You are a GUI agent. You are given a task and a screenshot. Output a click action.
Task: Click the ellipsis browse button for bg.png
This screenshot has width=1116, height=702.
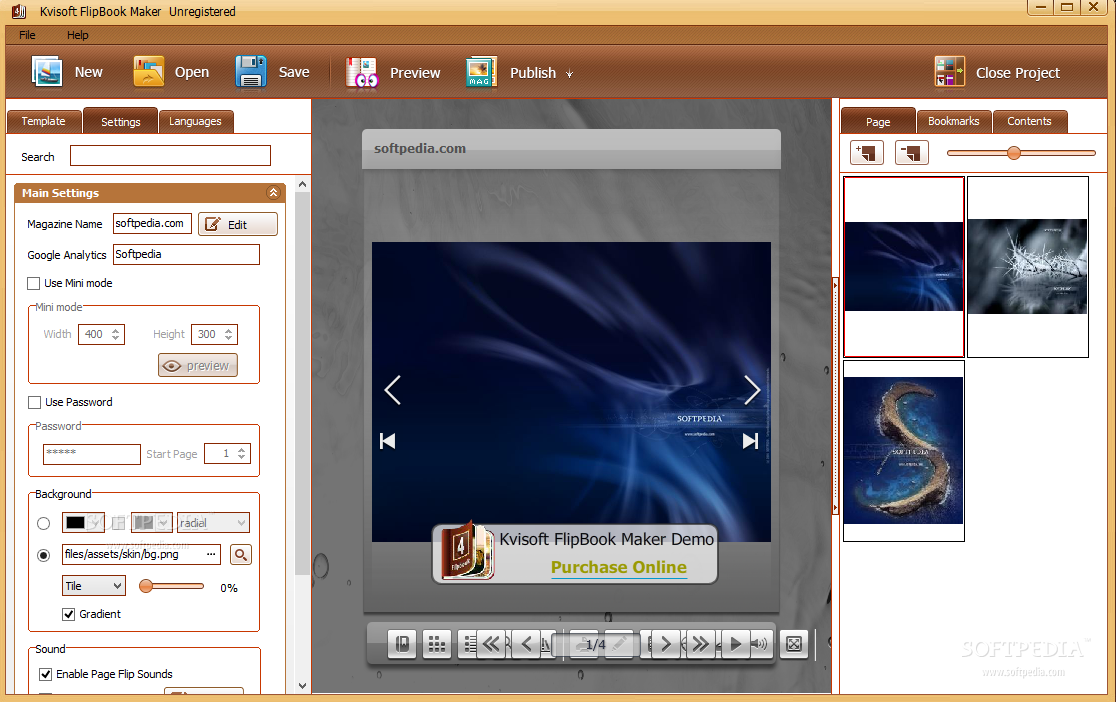pos(211,554)
